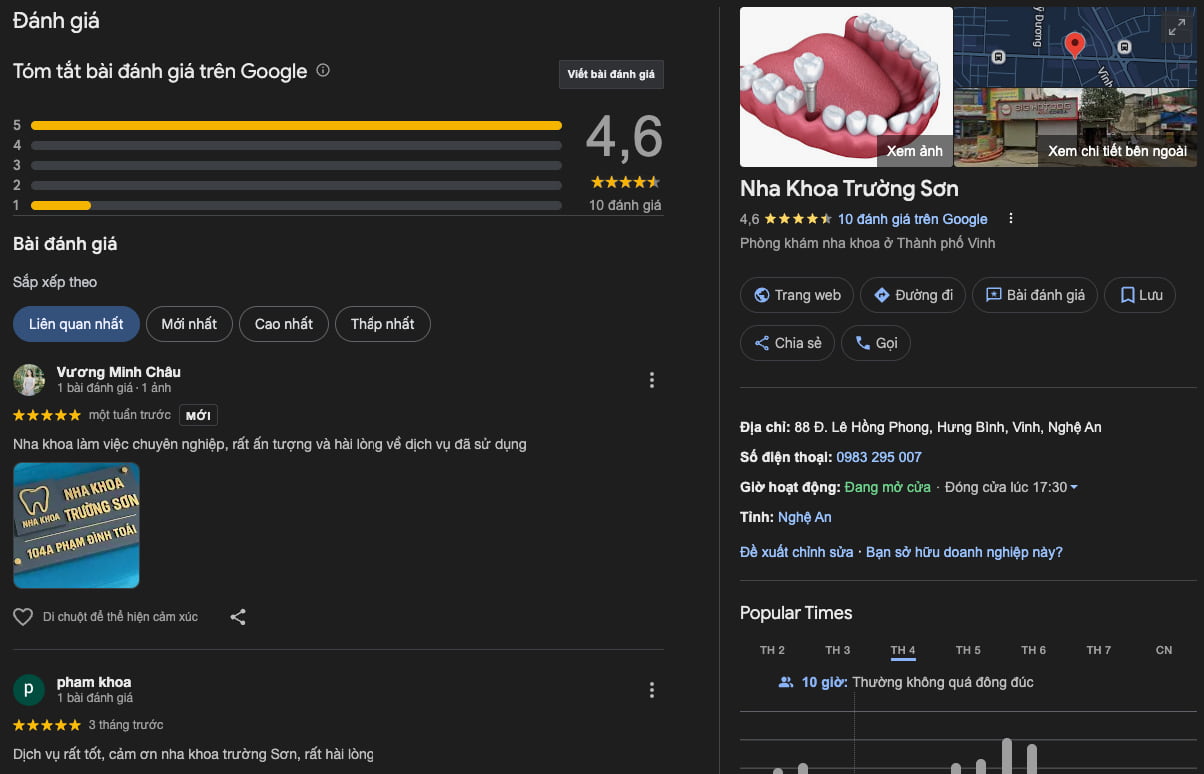Click the heart reaction icon under first review
1204x774 pixels.
(x=23, y=617)
